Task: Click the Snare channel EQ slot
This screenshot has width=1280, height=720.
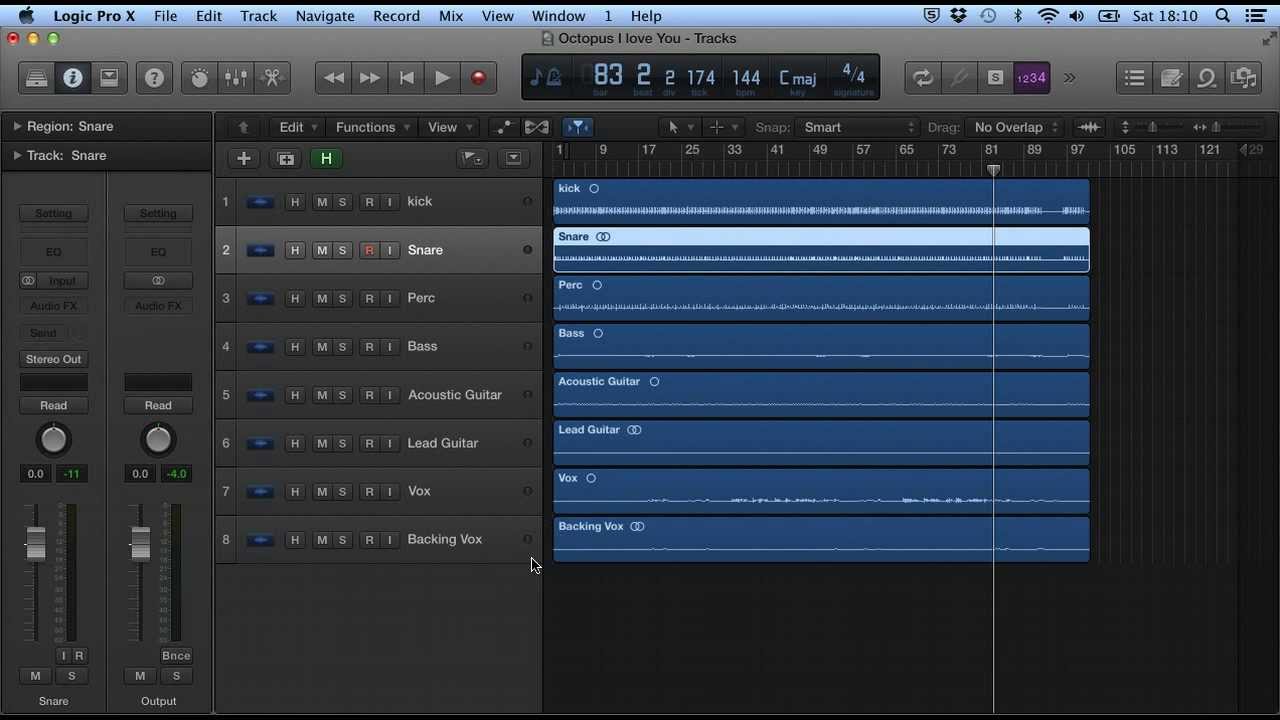Action: tap(54, 252)
